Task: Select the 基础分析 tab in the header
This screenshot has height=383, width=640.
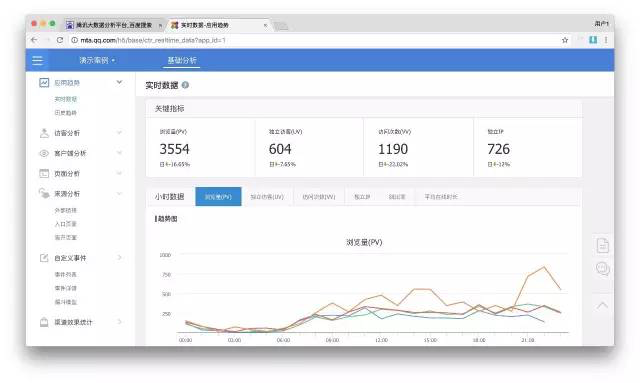Action: point(182,60)
